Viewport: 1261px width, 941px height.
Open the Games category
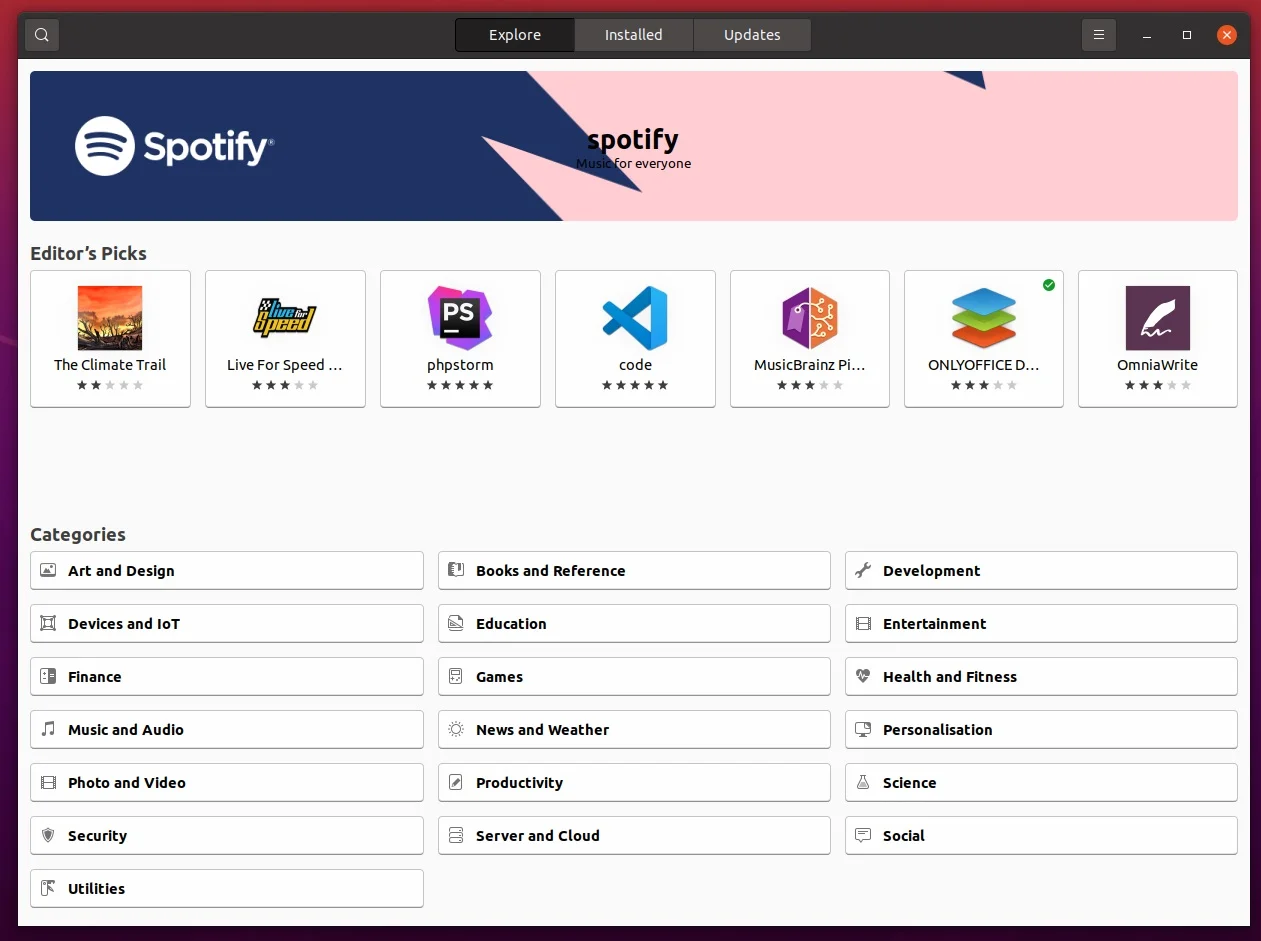click(634, 676)
